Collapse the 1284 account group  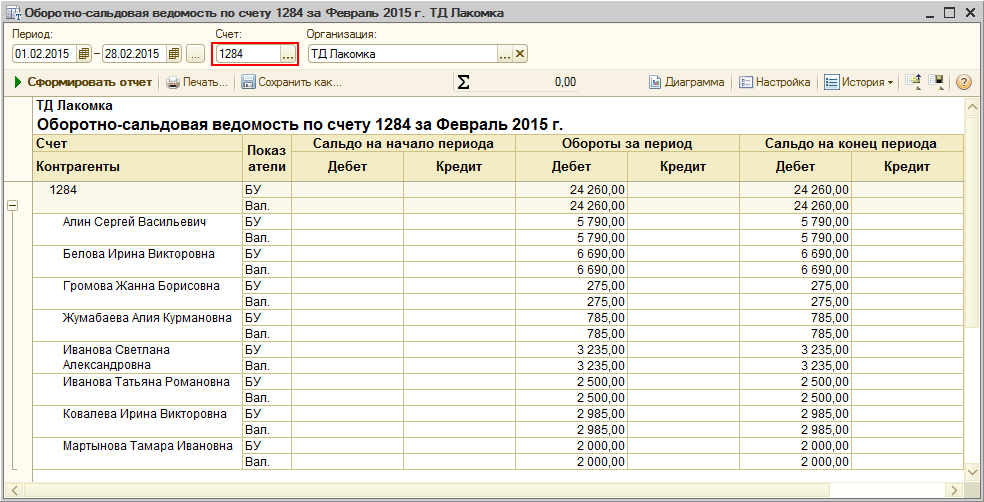(13, 205)
